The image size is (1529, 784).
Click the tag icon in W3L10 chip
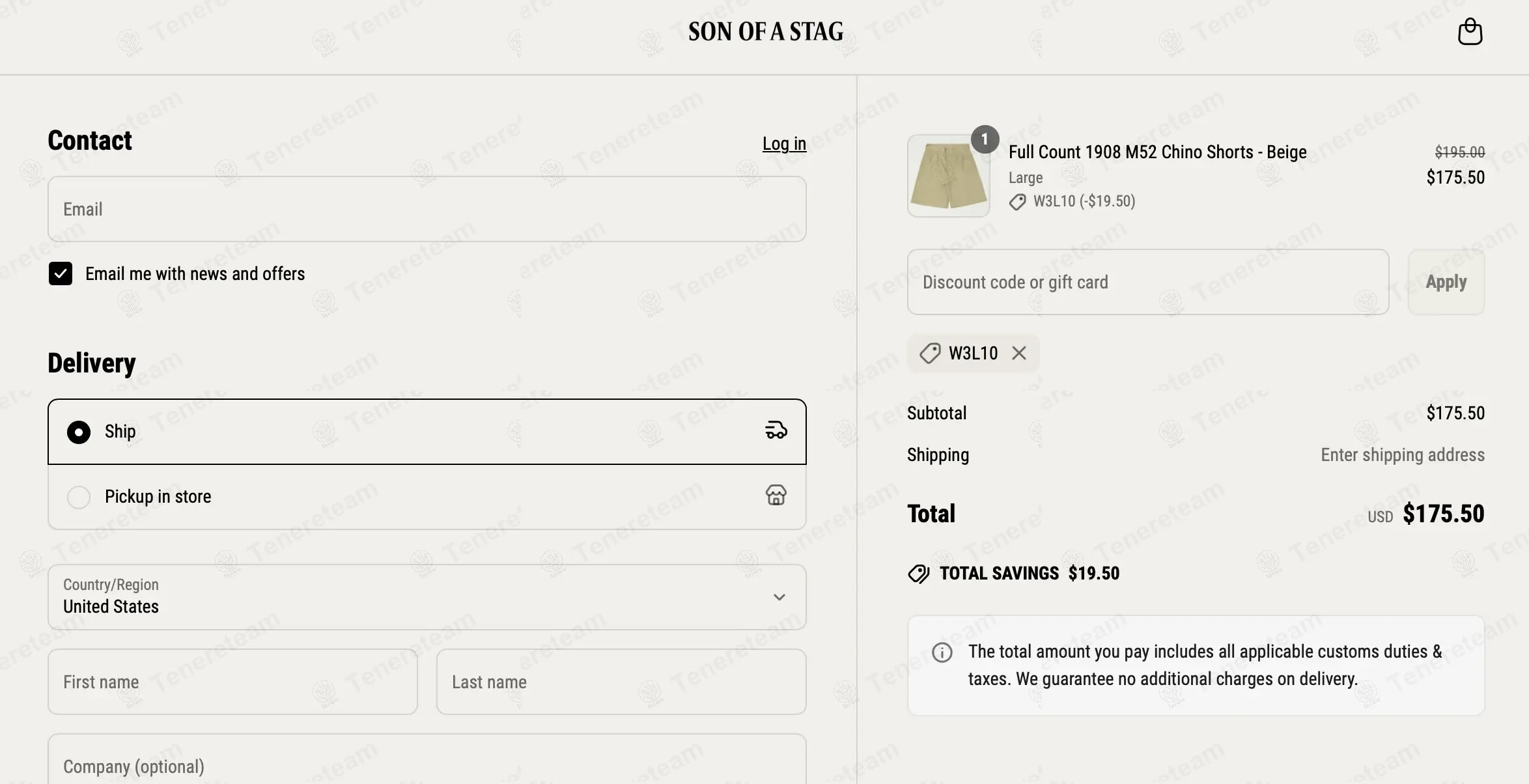[x=930, y=353]
